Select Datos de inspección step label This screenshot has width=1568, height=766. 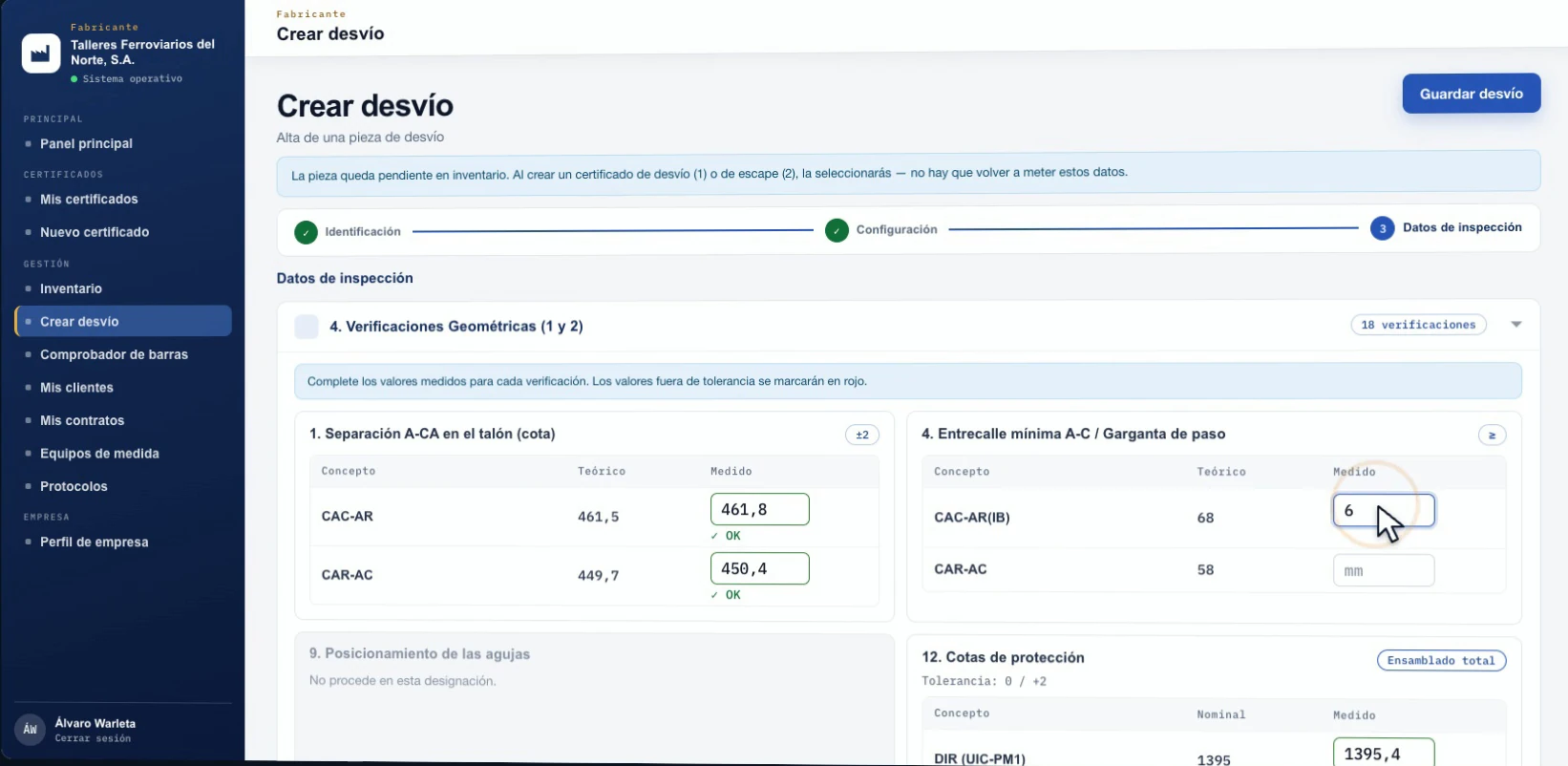tap(1462, 227)
